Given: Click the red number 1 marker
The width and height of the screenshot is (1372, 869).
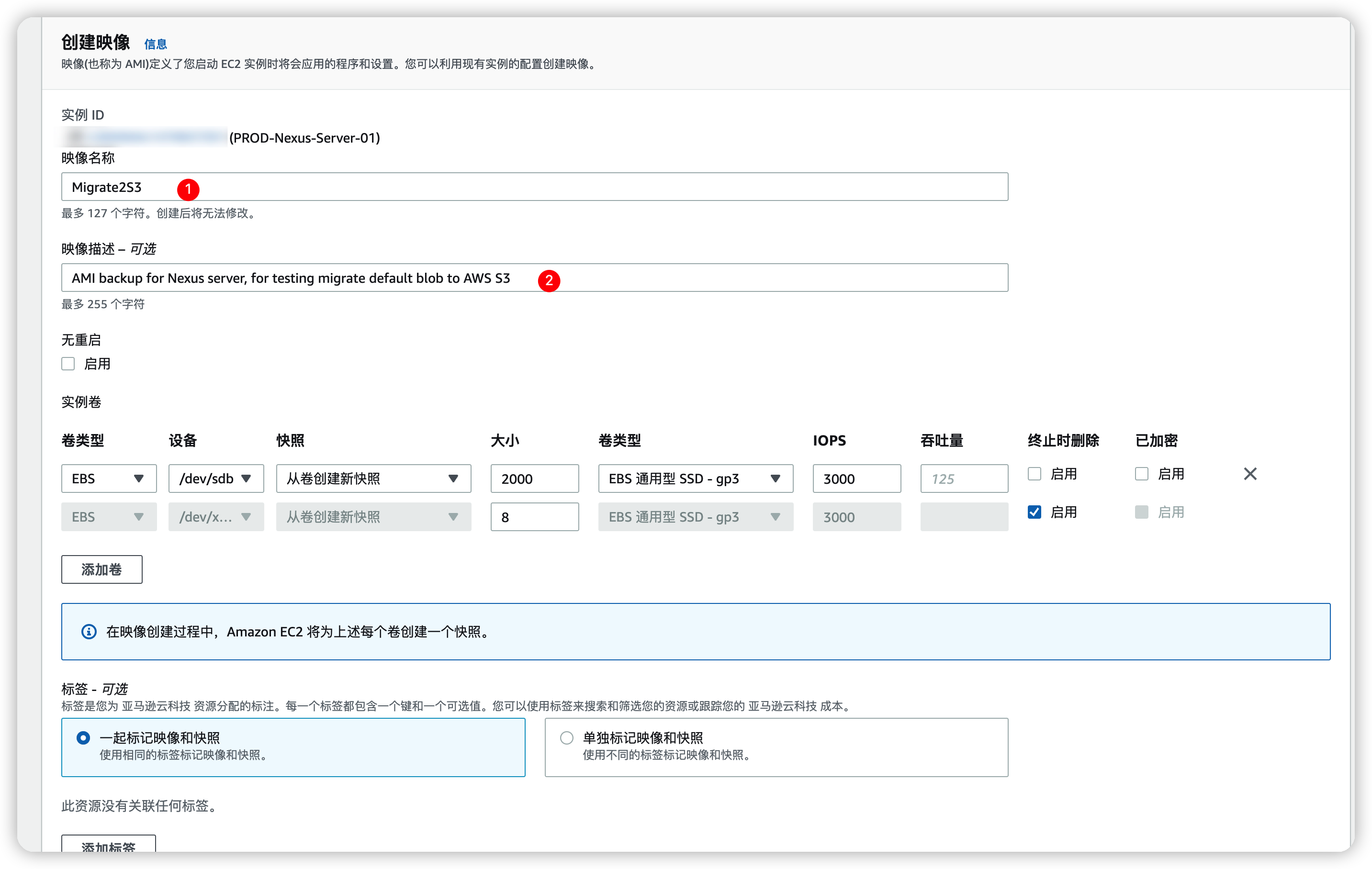Looking at the screenshot, I should coord(188,189).
